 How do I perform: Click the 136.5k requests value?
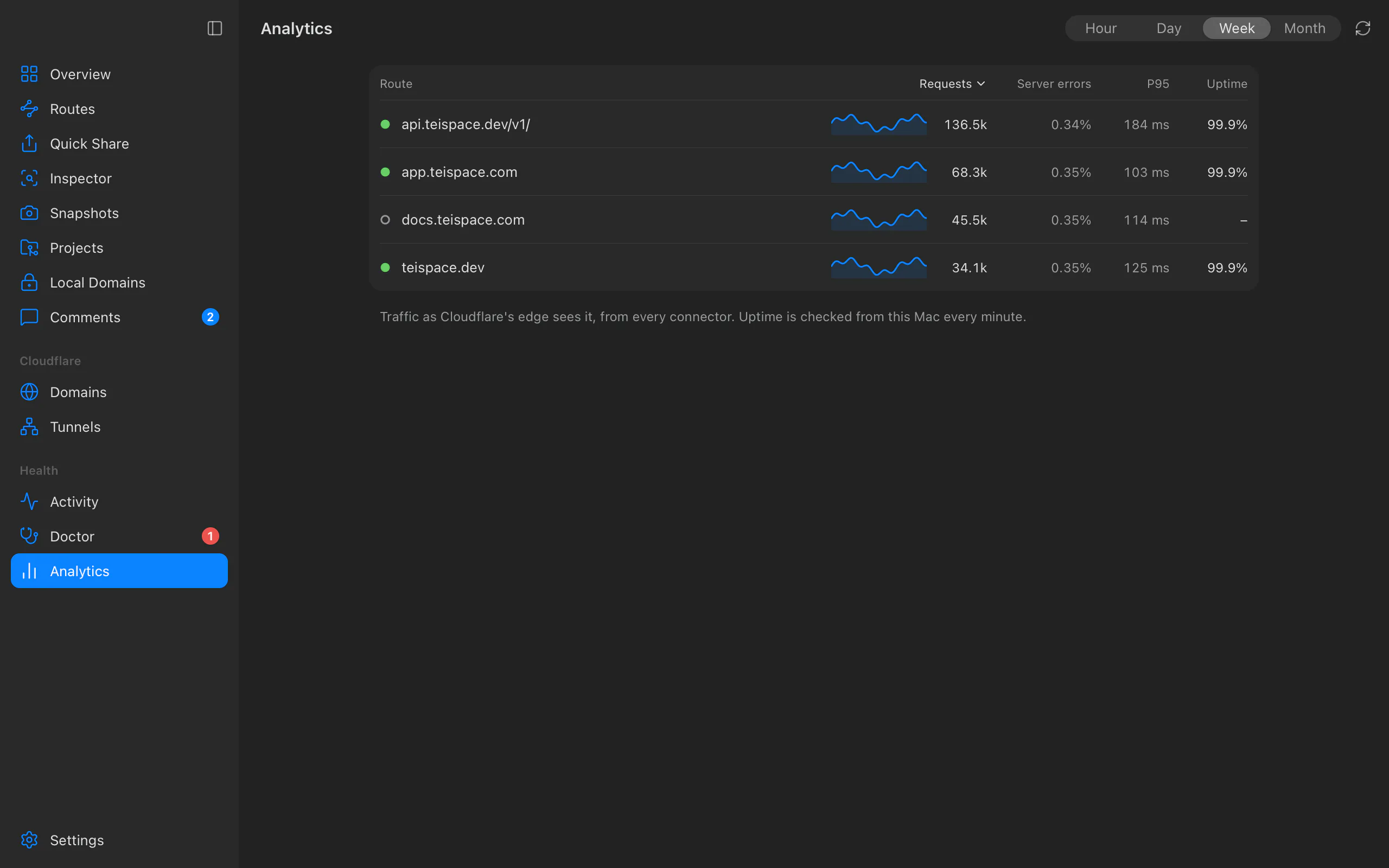pos(965,125)
